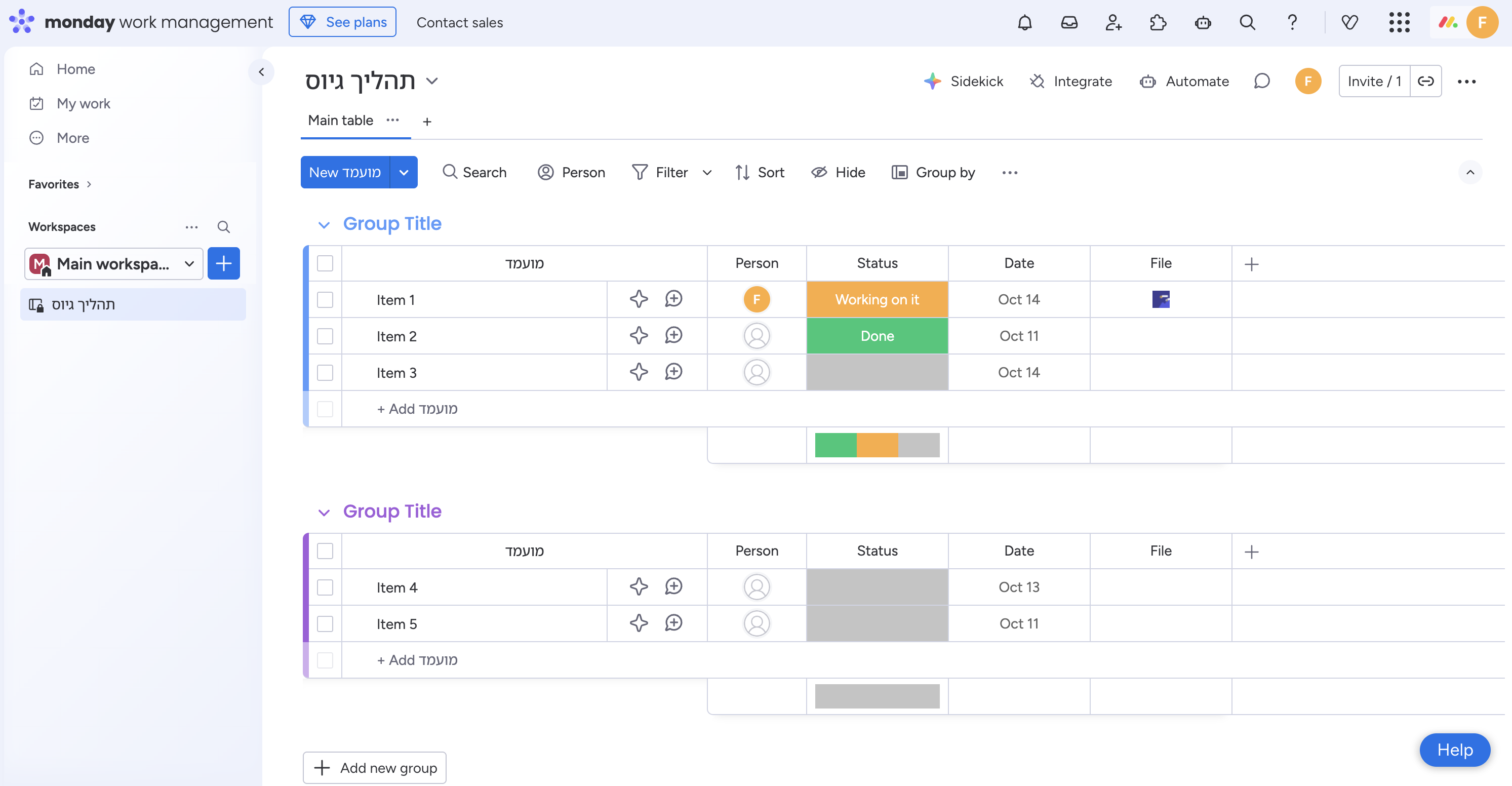The image size is (1512, 786).
Task: Collapse the blue Group Title group
Action: 324,224
